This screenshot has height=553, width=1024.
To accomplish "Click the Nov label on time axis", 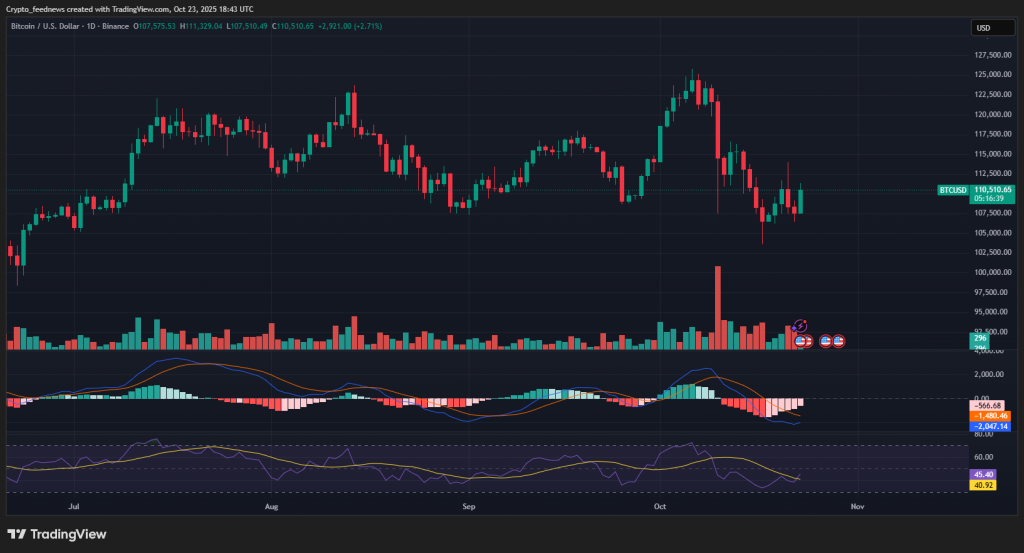I will (x=856, y=507).
